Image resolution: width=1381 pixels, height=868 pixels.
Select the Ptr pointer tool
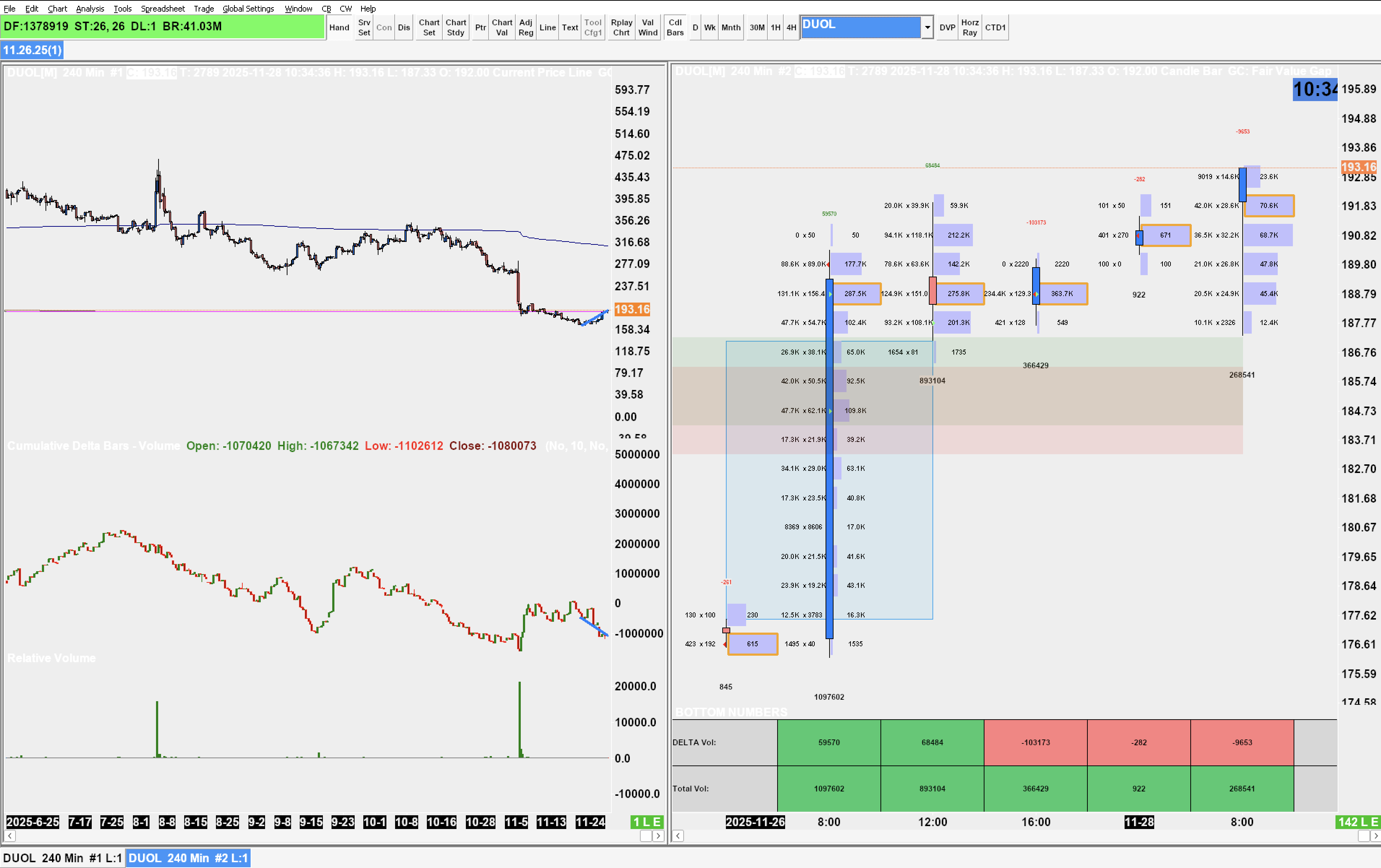point(480,27)
